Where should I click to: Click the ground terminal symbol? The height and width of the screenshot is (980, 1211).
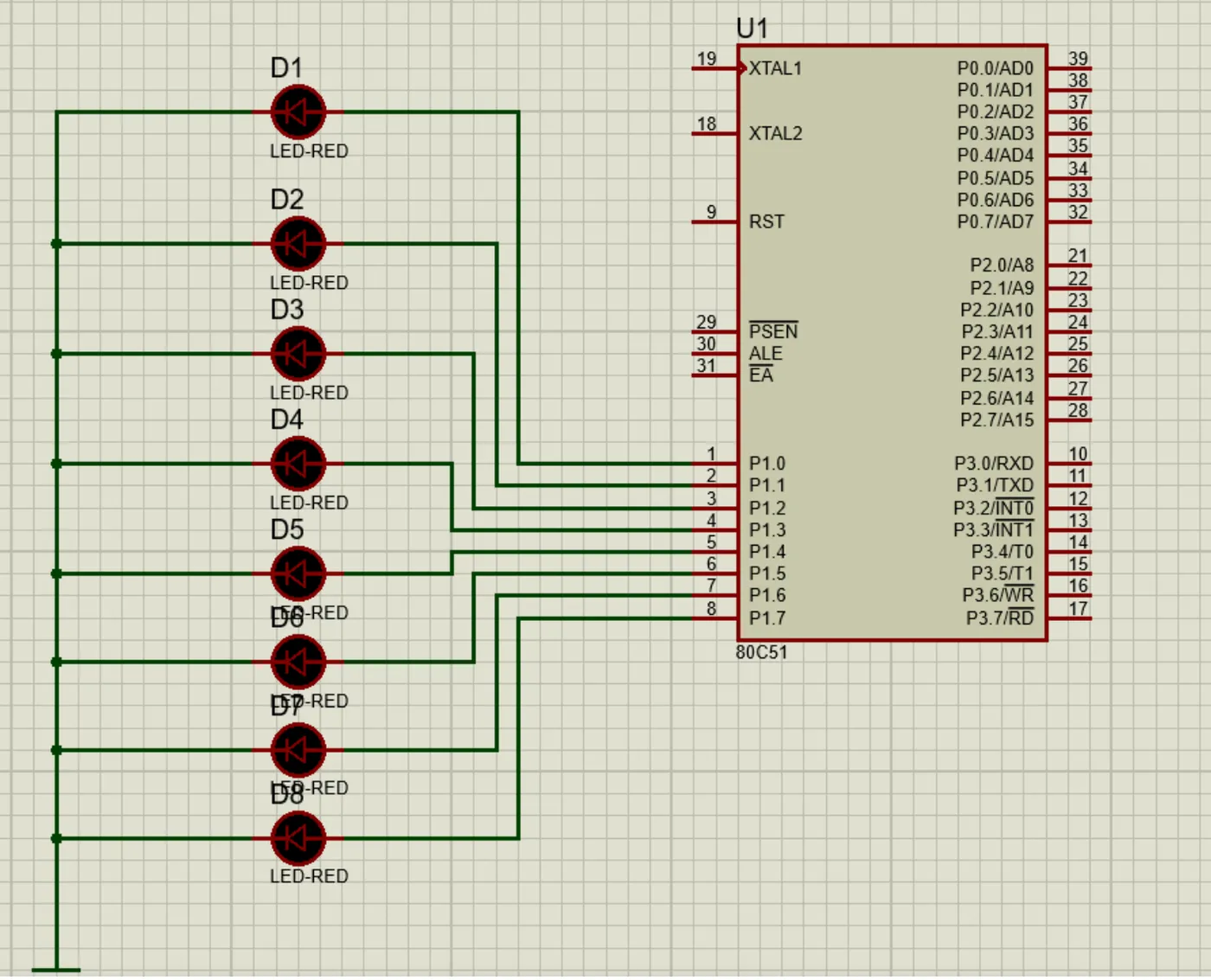(x=56, y=970)
